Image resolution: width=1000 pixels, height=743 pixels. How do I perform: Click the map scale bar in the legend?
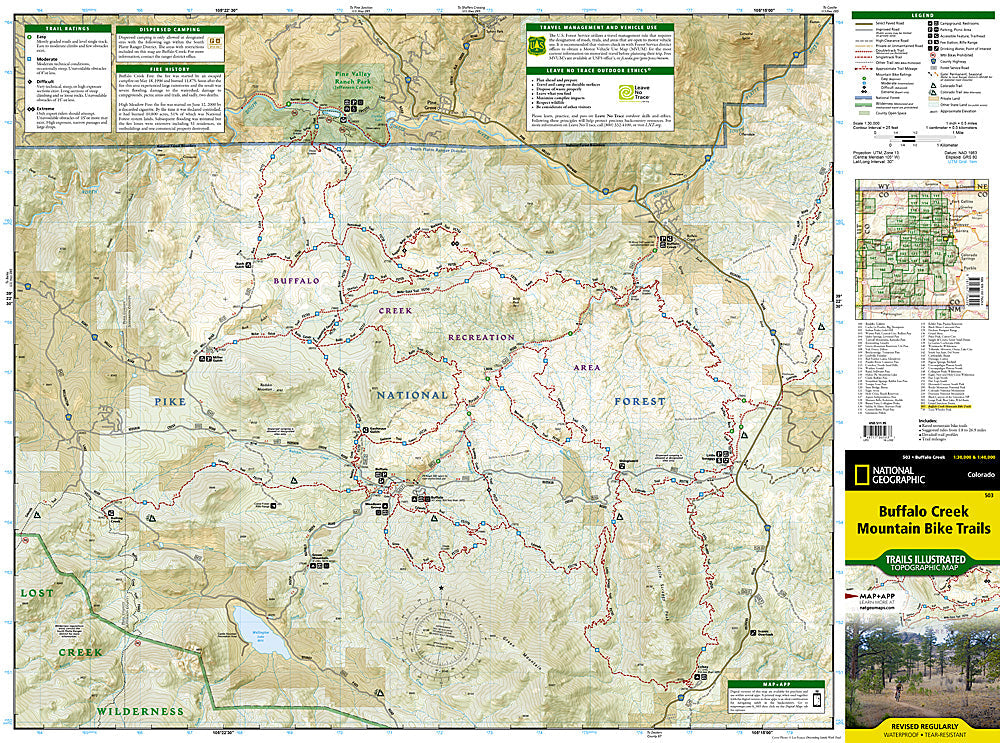point(915,138)
